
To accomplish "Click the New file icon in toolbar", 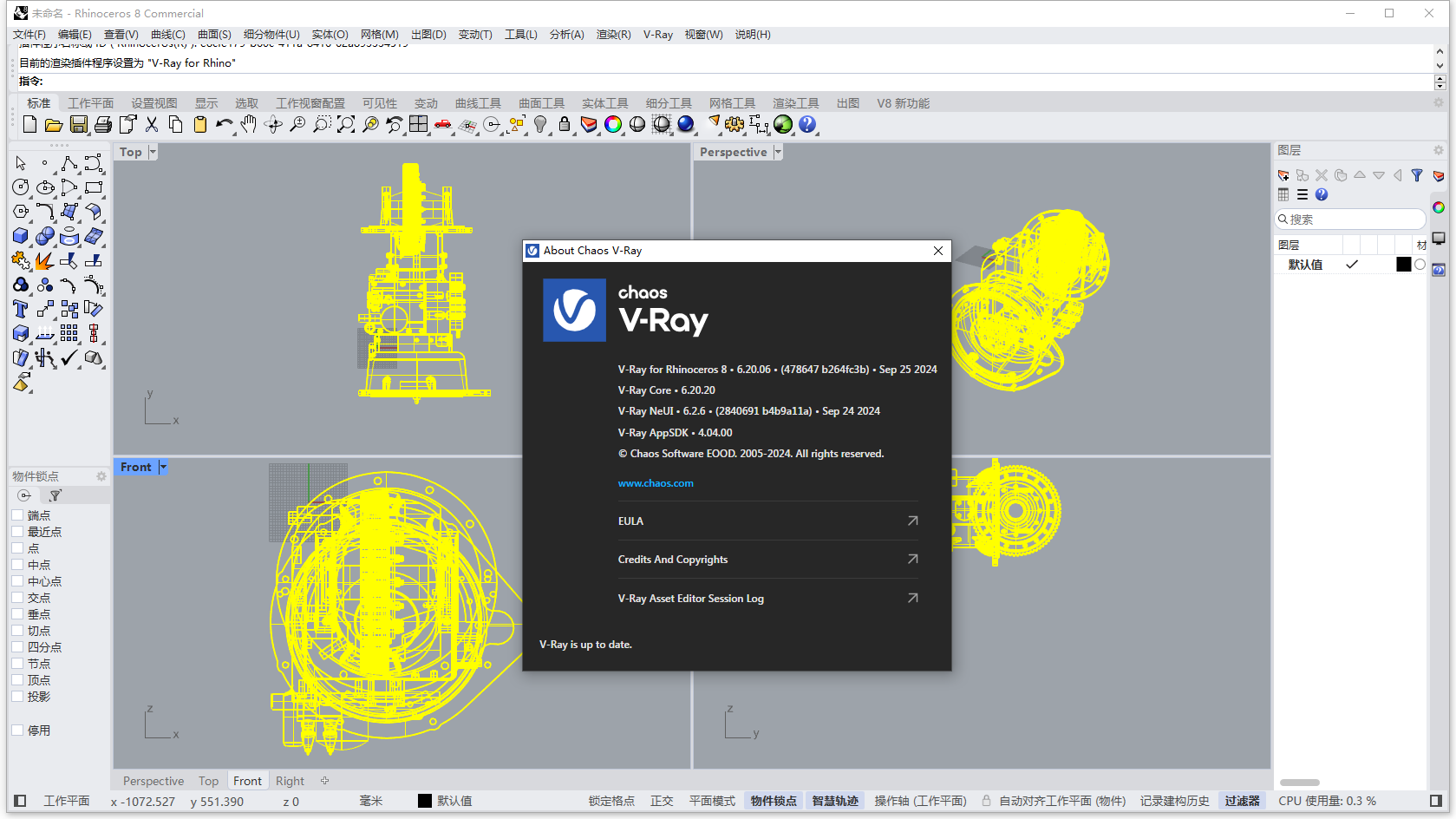I will click(x=29, y=124).
